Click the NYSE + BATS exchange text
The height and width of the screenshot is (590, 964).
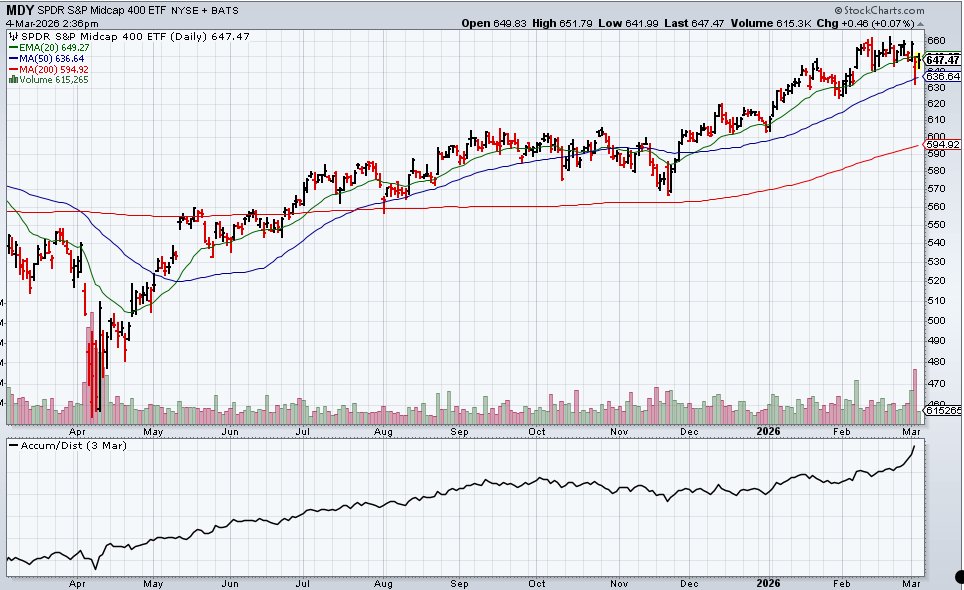[x=204, y=10]
